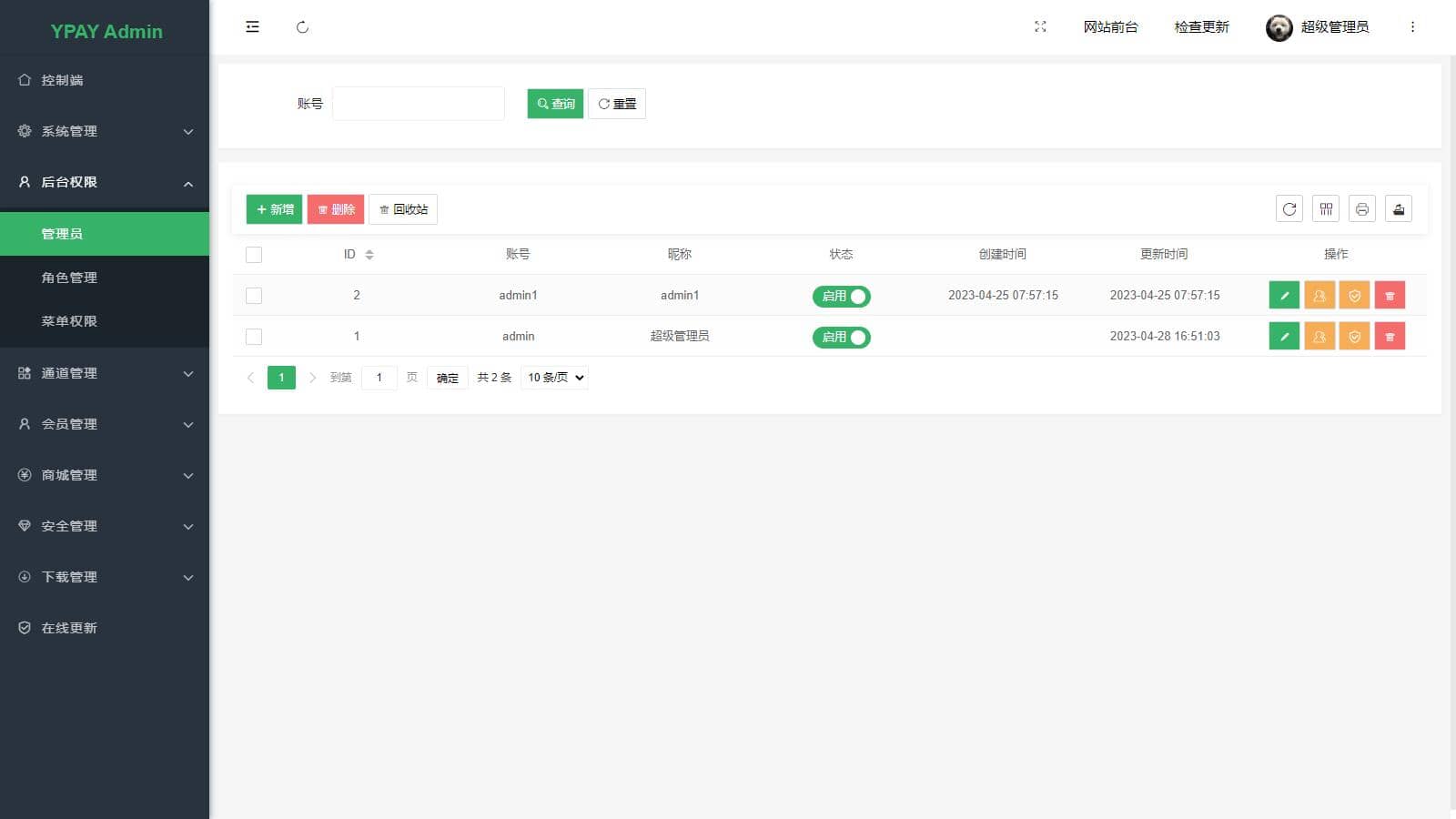This screenshot has height=819, width=1456.
Task: Open the column filter grid icon
Action: point(1326,209)
